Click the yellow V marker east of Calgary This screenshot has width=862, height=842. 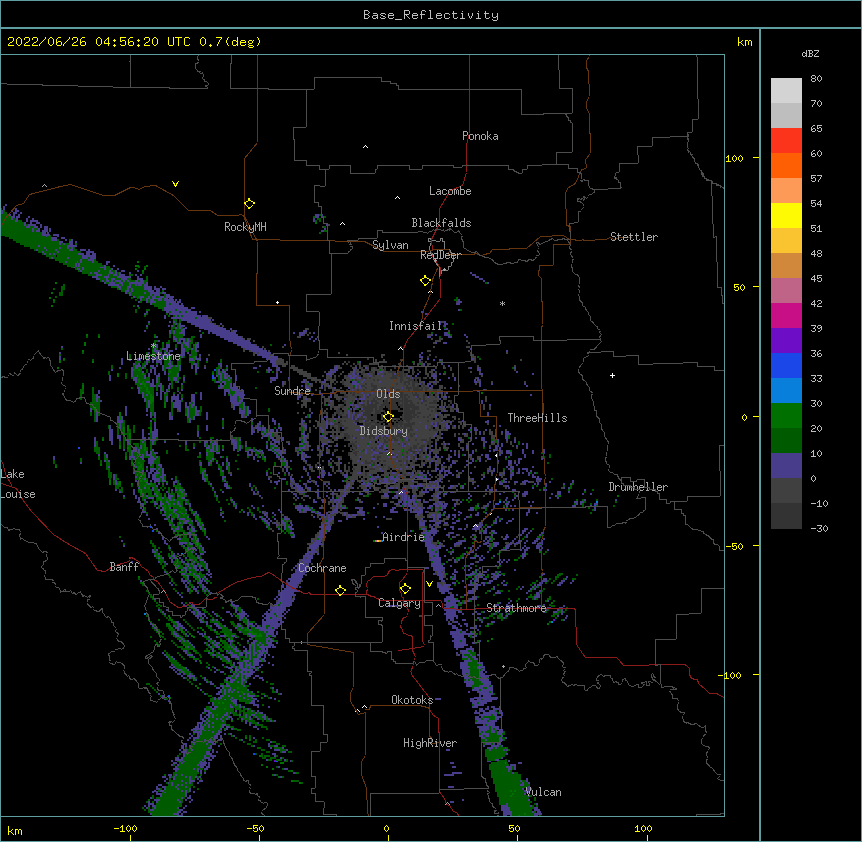429,584
